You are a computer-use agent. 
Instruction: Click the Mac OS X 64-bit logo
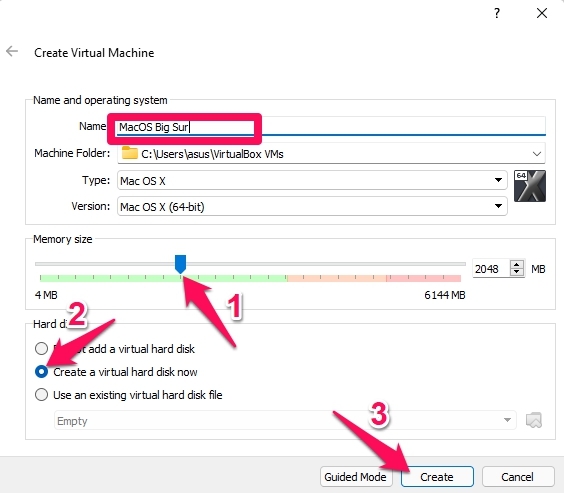click(529, 186)
